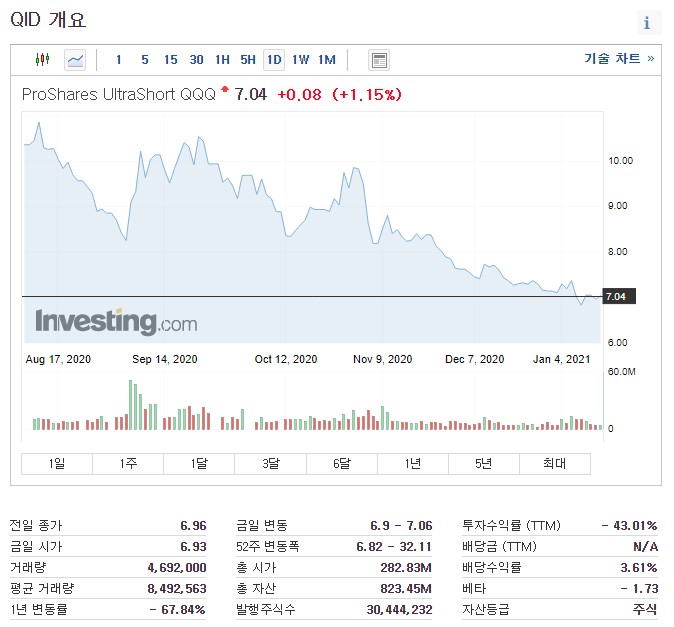Show the 1년 time range
The height and width of the screenshot is (627, 674).
click(413, 463)
